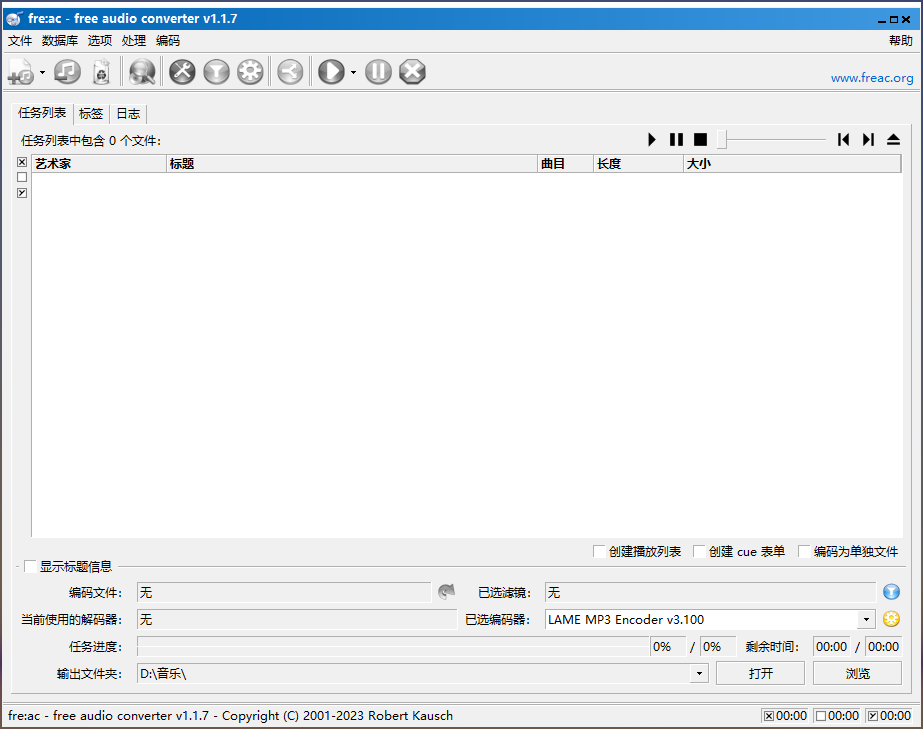Open the output folder D:\音乐\ dropdown
923x729 pixels.
coord(699,674)
